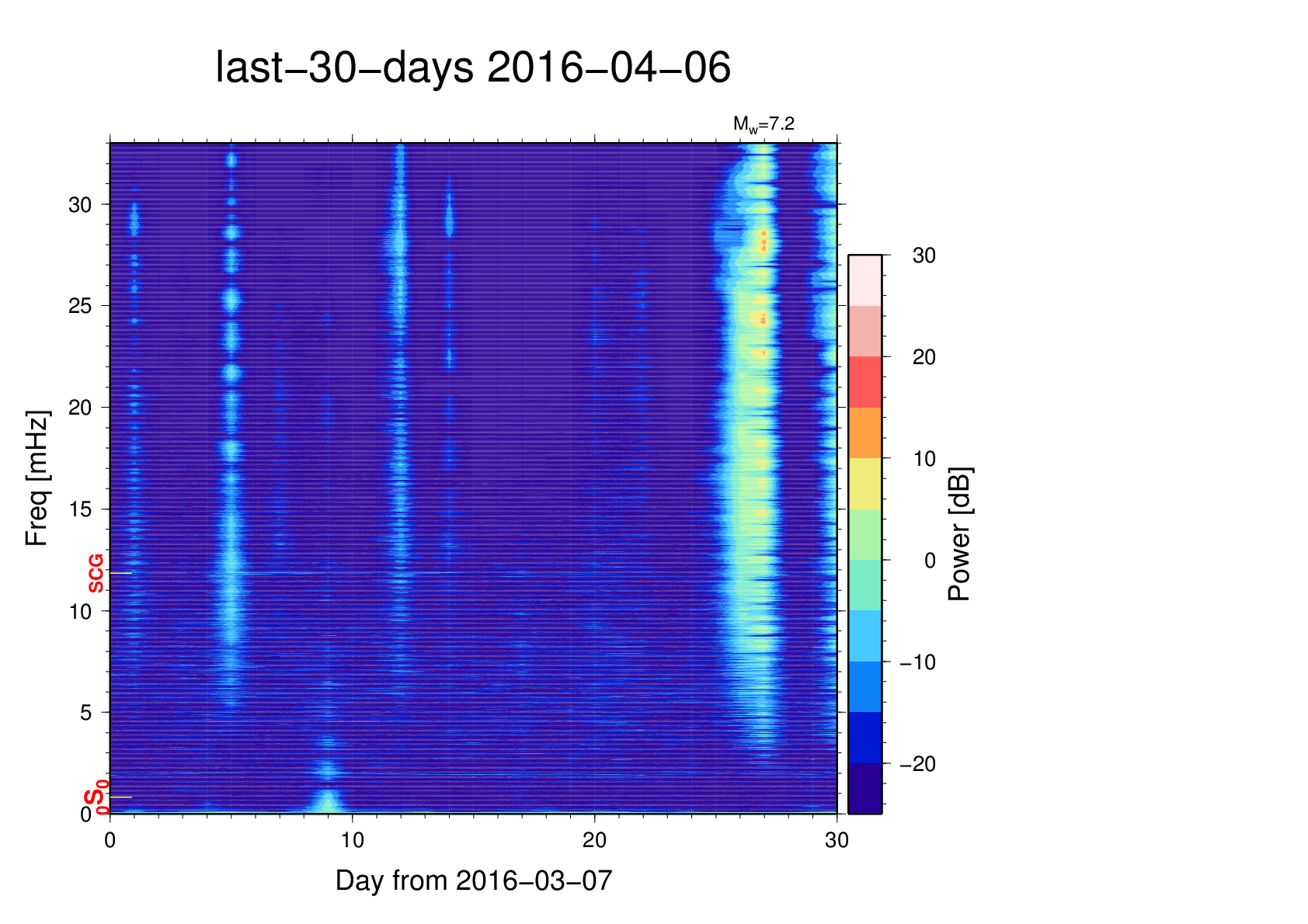Select the yellow segment of the colorbar
Image resolution: width=1308 pixels, height=924 pixels.
point(864,483)
